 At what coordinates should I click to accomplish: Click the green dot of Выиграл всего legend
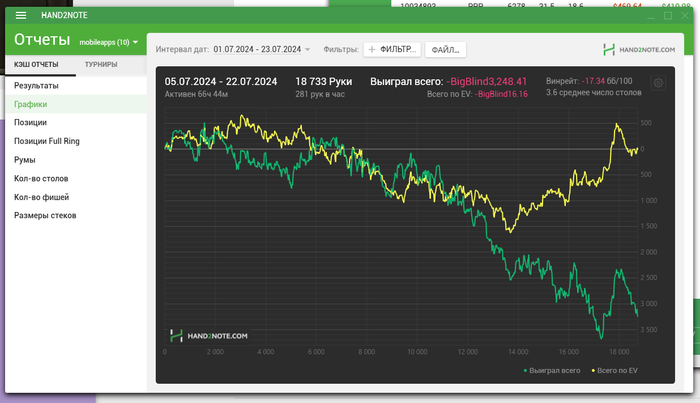(525, 370)
